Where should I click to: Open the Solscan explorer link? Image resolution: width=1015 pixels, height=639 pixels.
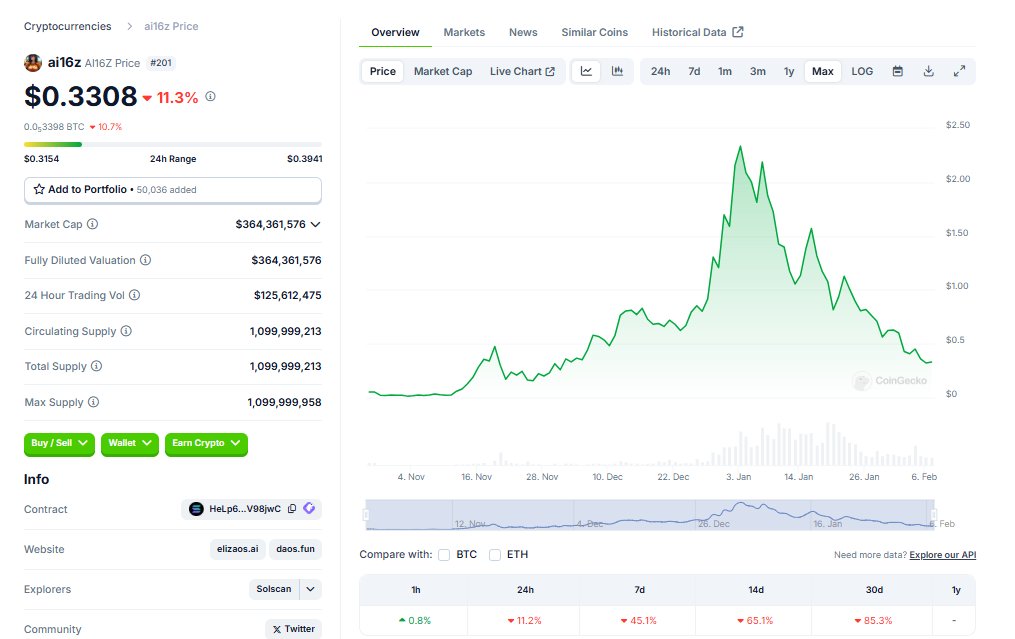coord(274,589)
